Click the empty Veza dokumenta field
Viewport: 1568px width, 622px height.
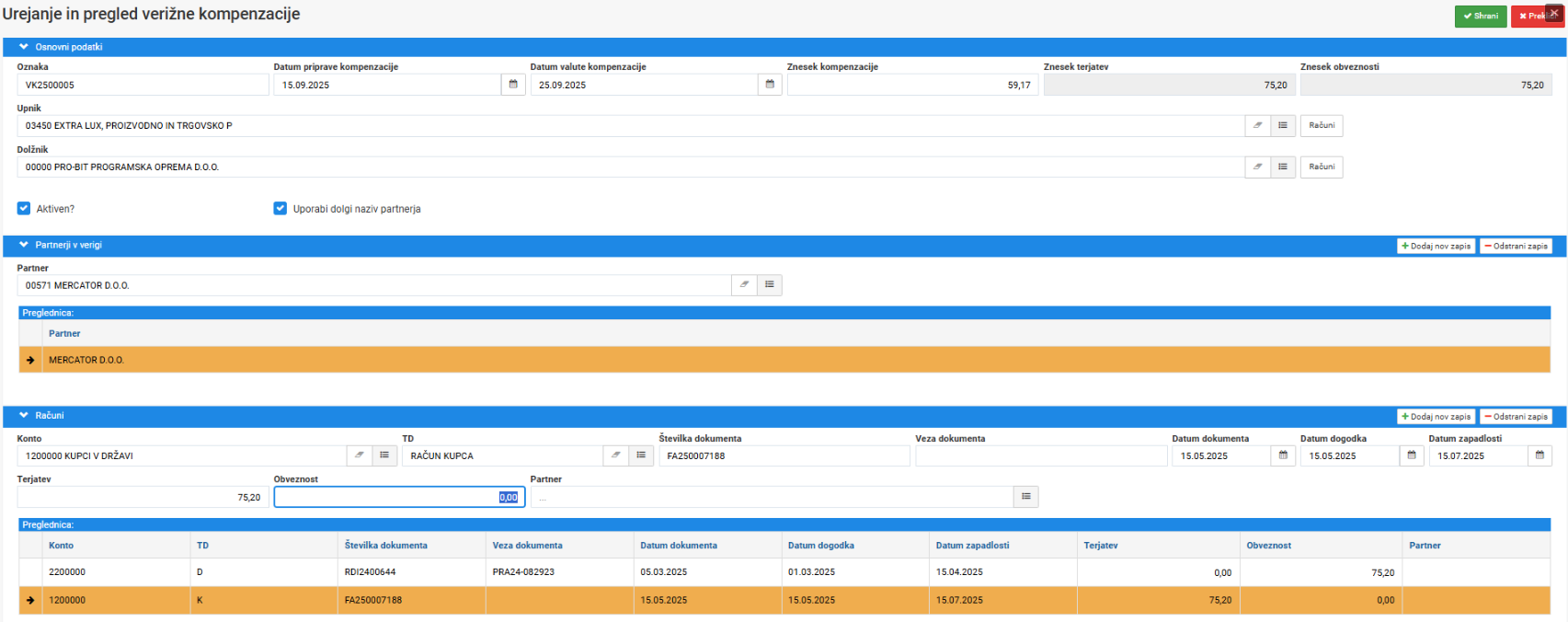[1041, 455]
